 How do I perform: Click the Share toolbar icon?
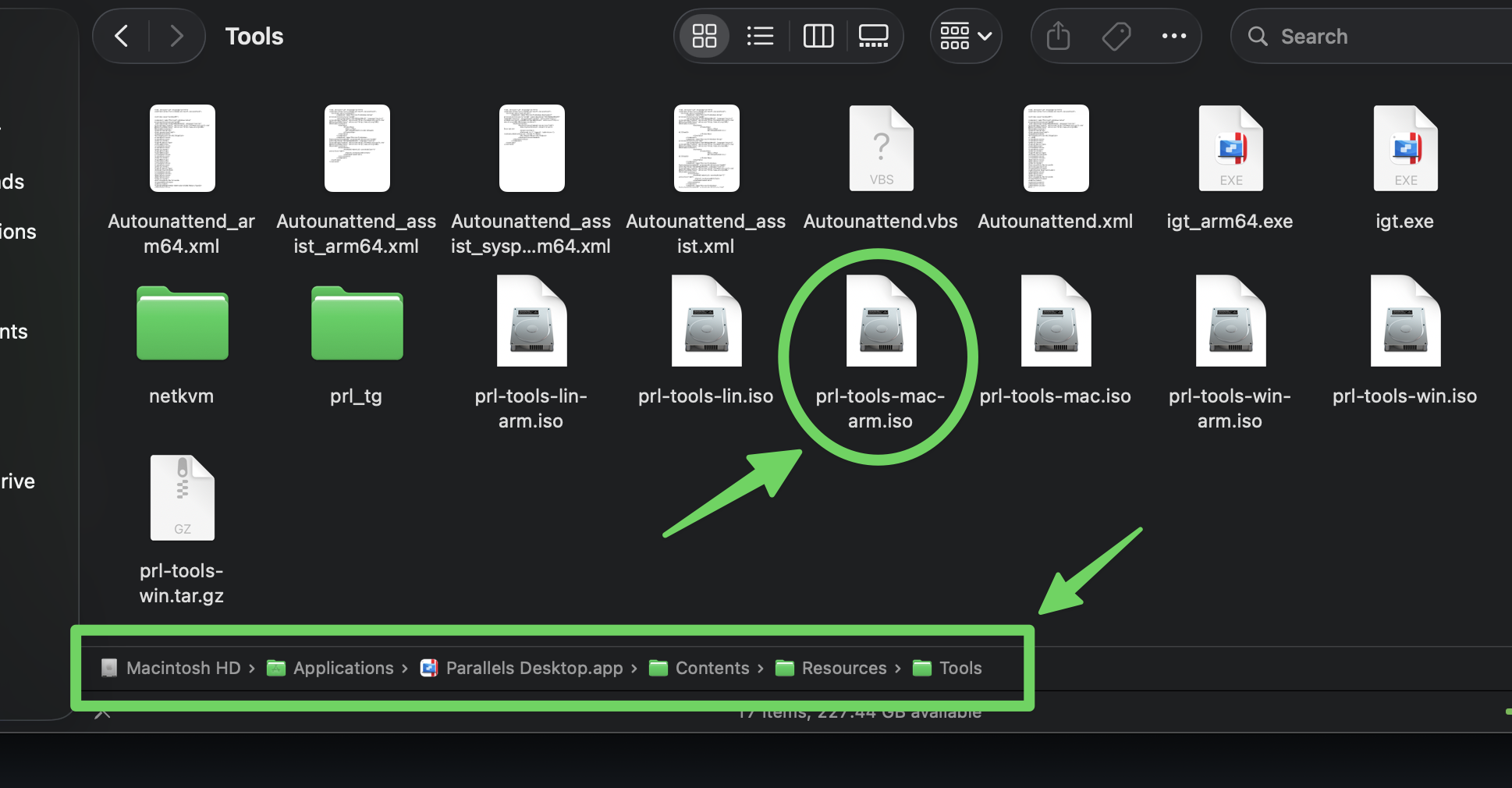click(1058, 36)
